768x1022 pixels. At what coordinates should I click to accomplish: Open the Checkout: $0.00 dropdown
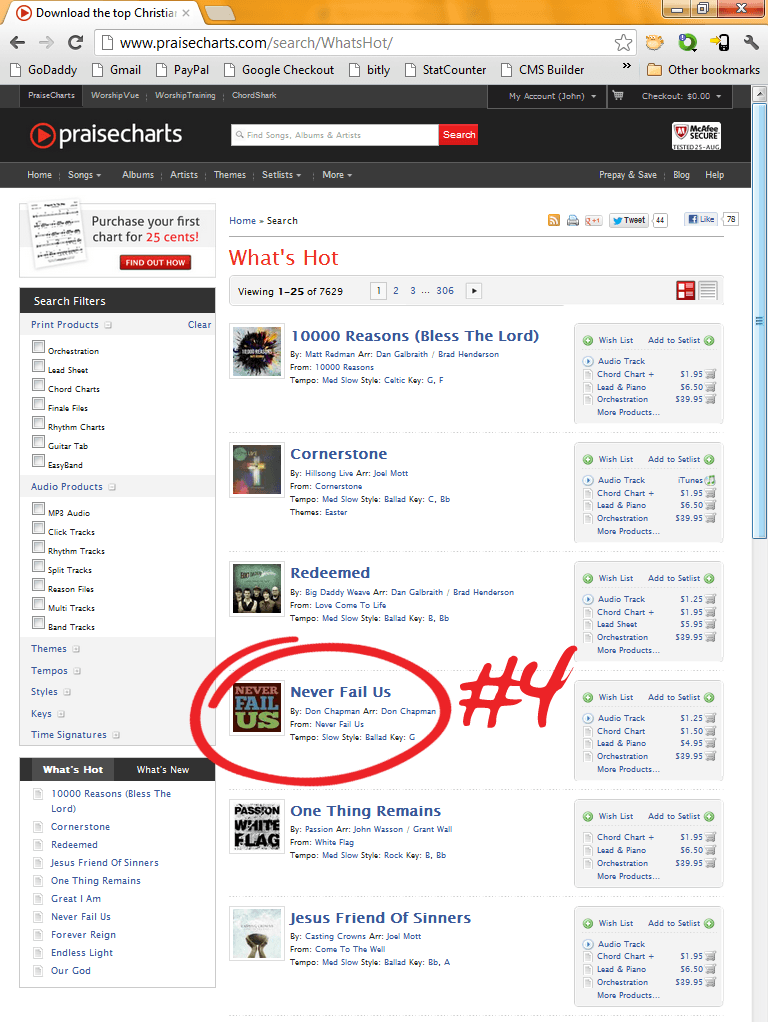[681, 96]
